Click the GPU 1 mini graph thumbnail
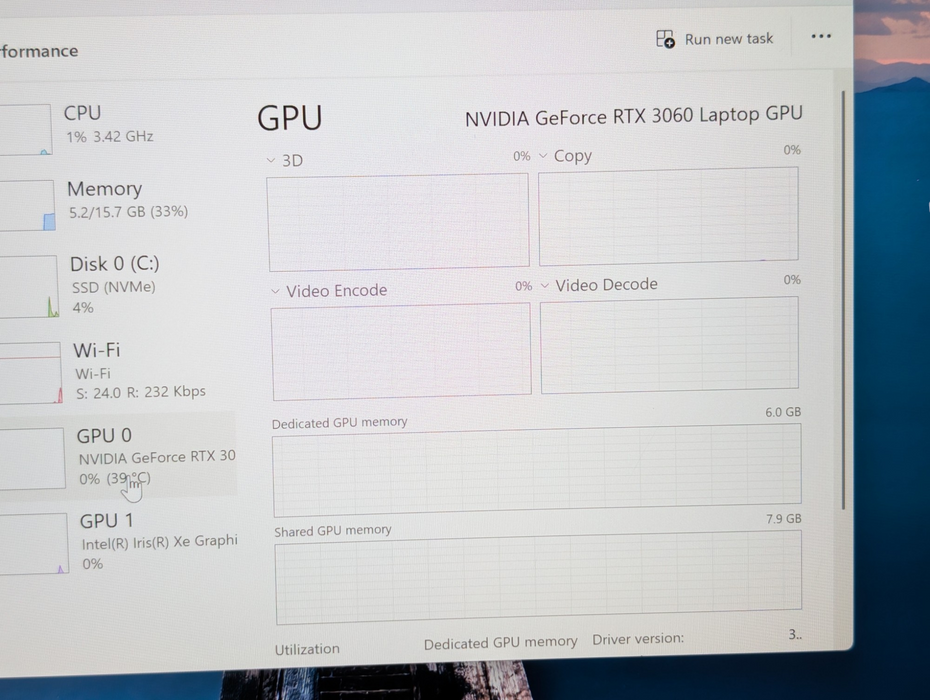This screenshot has width=930, height=700. (x=34, y=544)
